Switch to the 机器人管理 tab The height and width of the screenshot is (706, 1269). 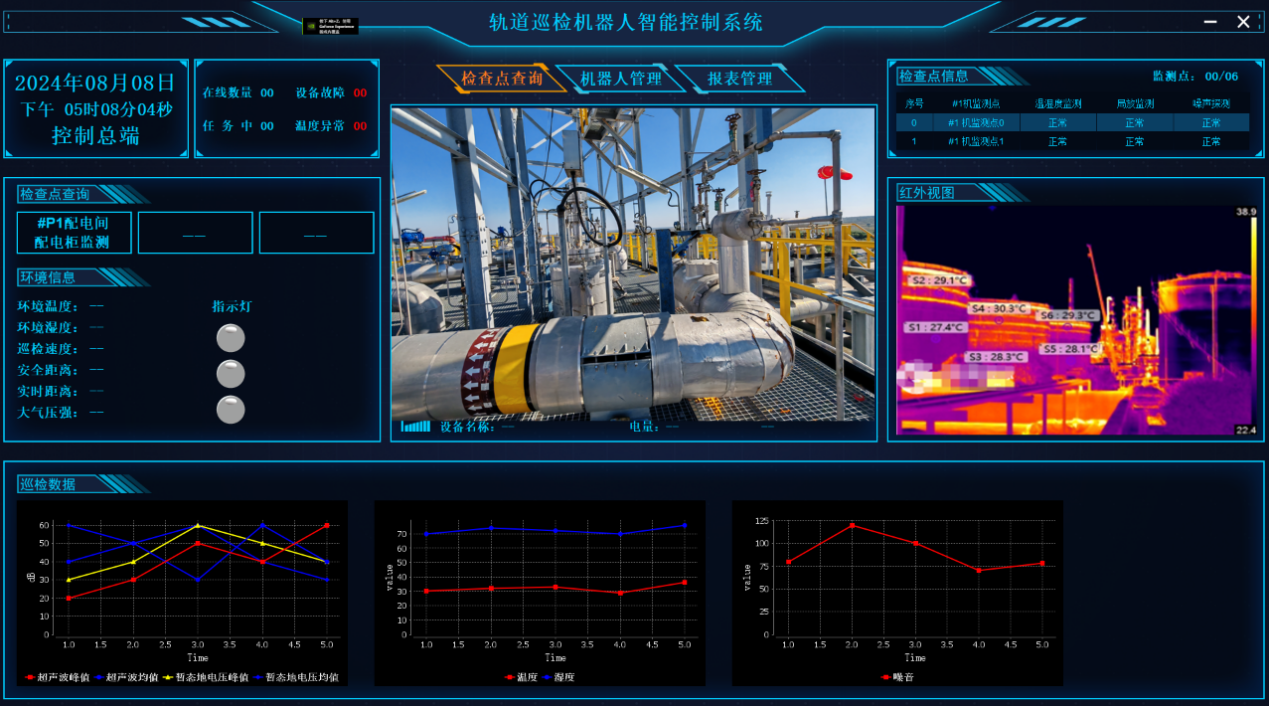(x=621, y=79)
